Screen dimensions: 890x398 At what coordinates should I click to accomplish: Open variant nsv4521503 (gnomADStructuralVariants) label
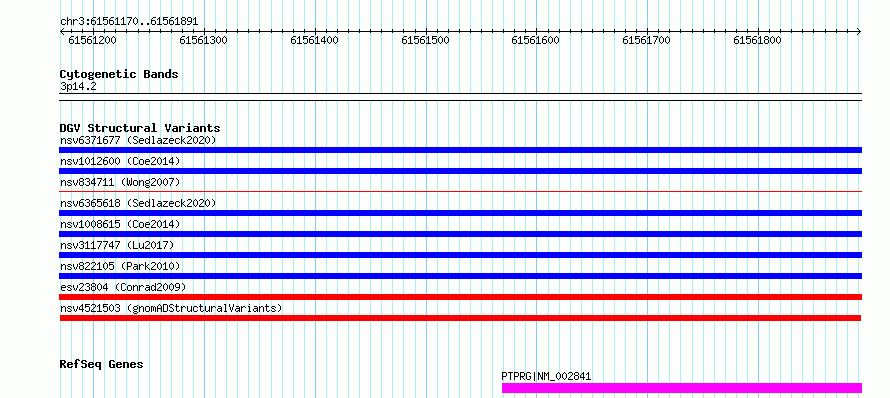[171, 308]
